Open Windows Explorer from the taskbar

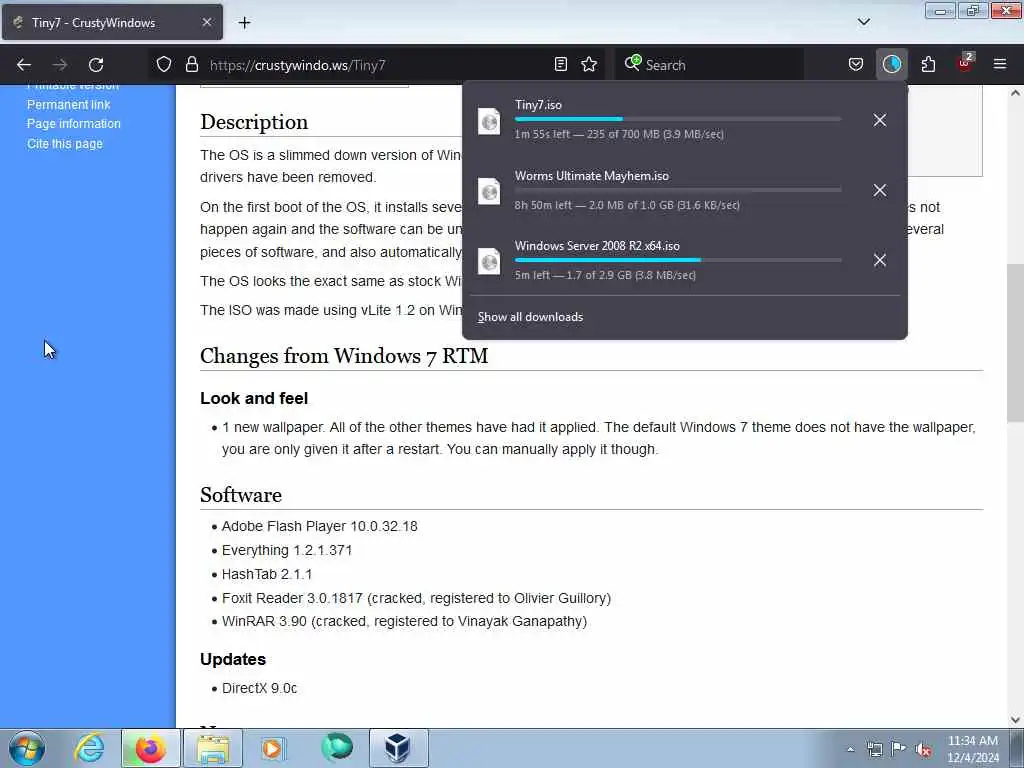(213, 748)
